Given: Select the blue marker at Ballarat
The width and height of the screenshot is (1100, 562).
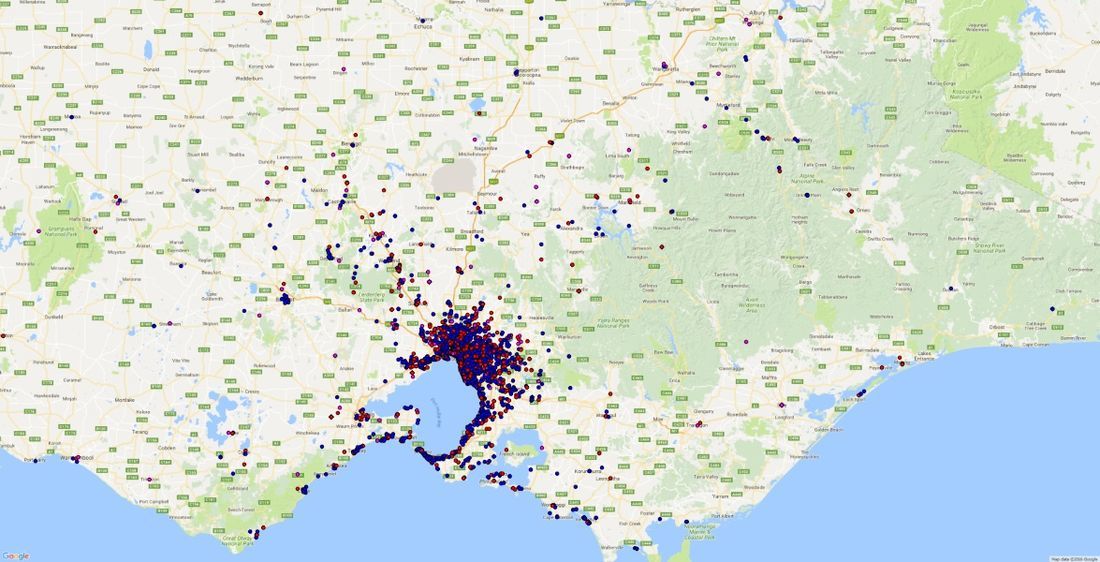Looking at the screenshot, I should [x=285, y=298].
